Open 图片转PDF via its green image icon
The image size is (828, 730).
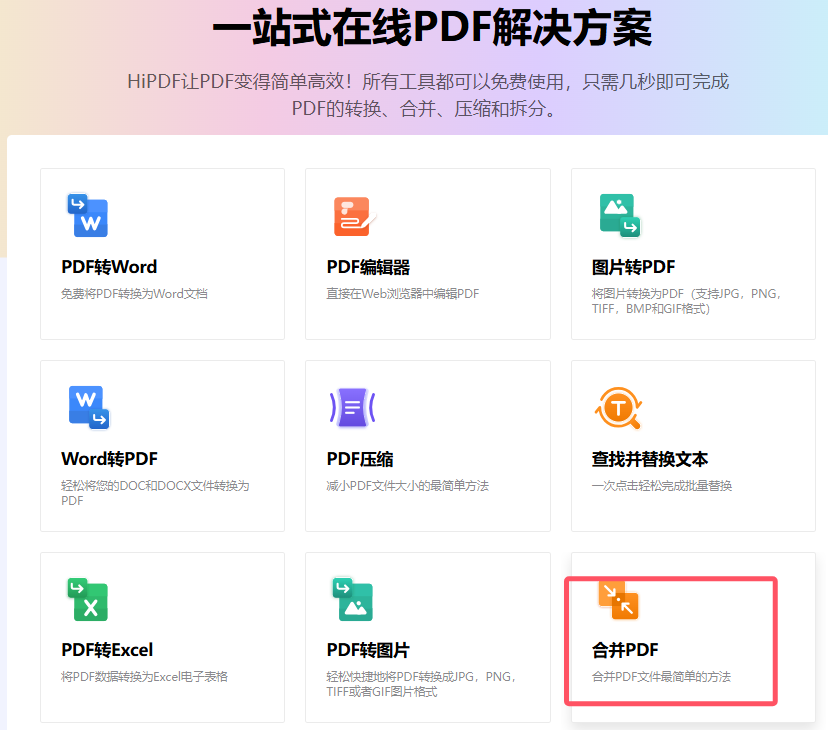coord(618,215)
